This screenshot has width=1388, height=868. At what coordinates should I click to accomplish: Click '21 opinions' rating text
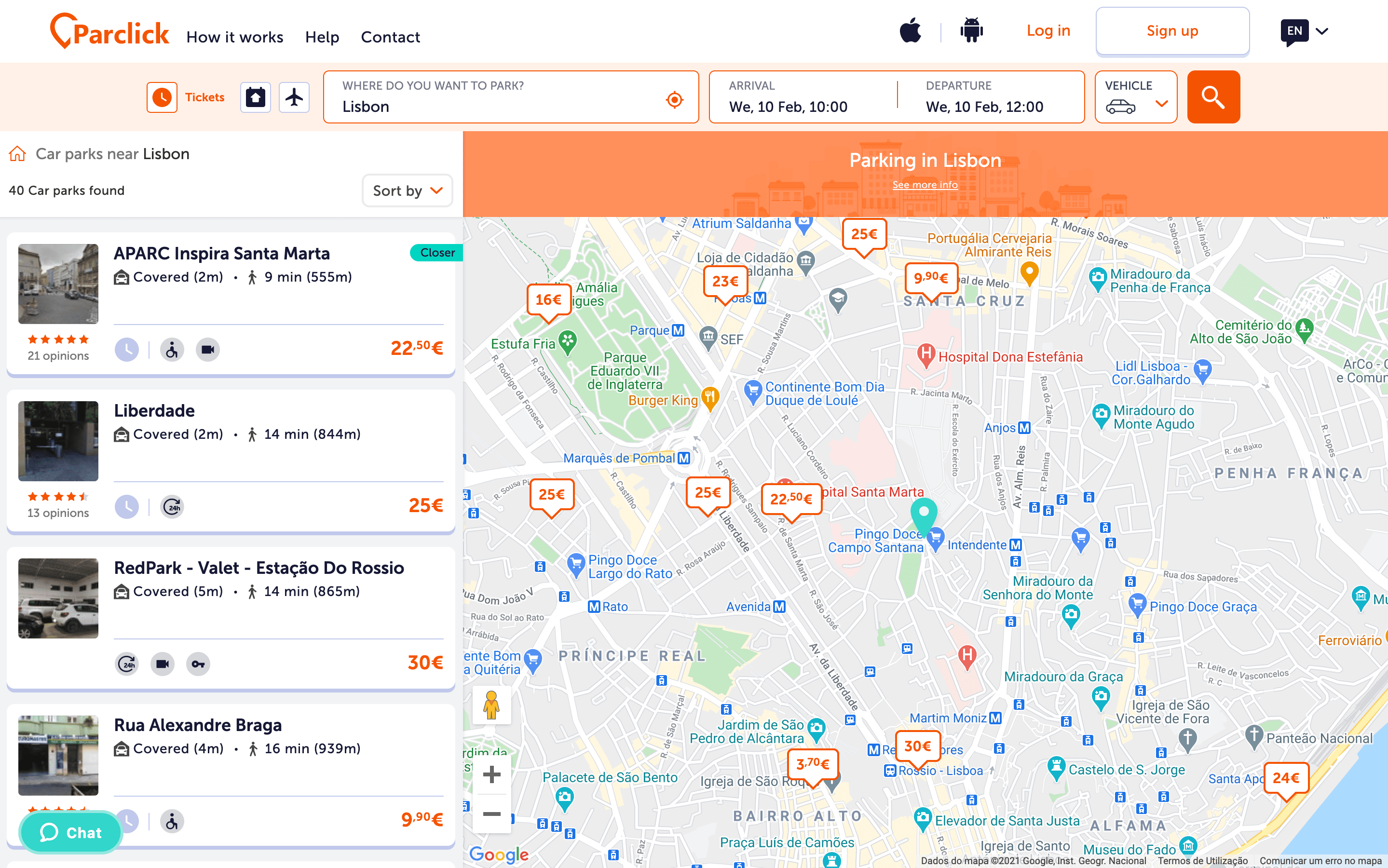[x=58, y=356]
